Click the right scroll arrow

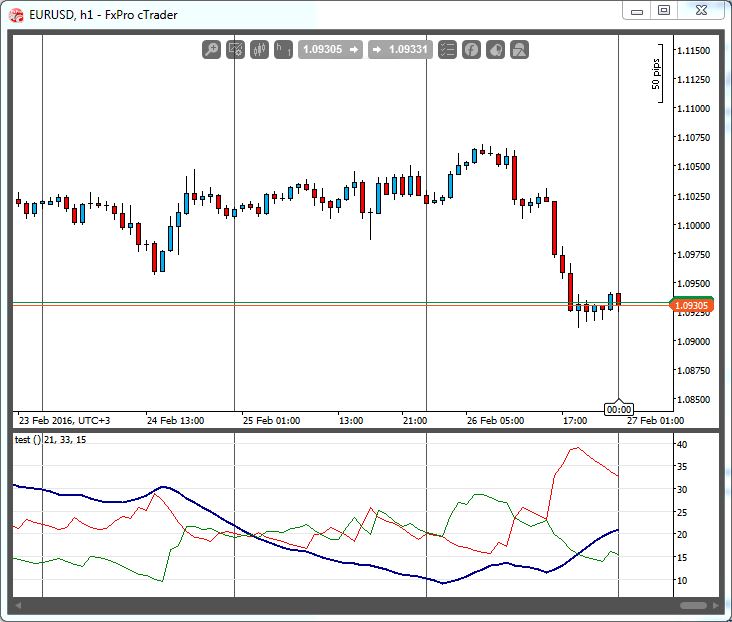pos(716,606)
